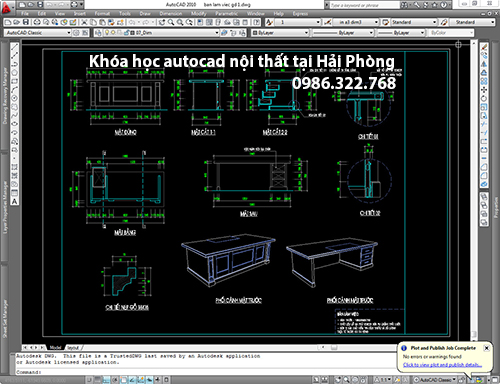
Task: Select the Erase modify tool
Action: [x=484, y=47]
